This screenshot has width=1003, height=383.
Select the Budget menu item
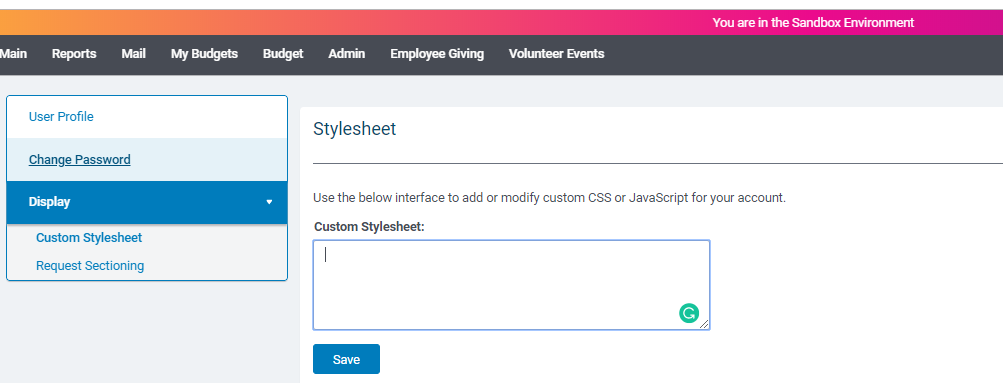tap(283, 54)
